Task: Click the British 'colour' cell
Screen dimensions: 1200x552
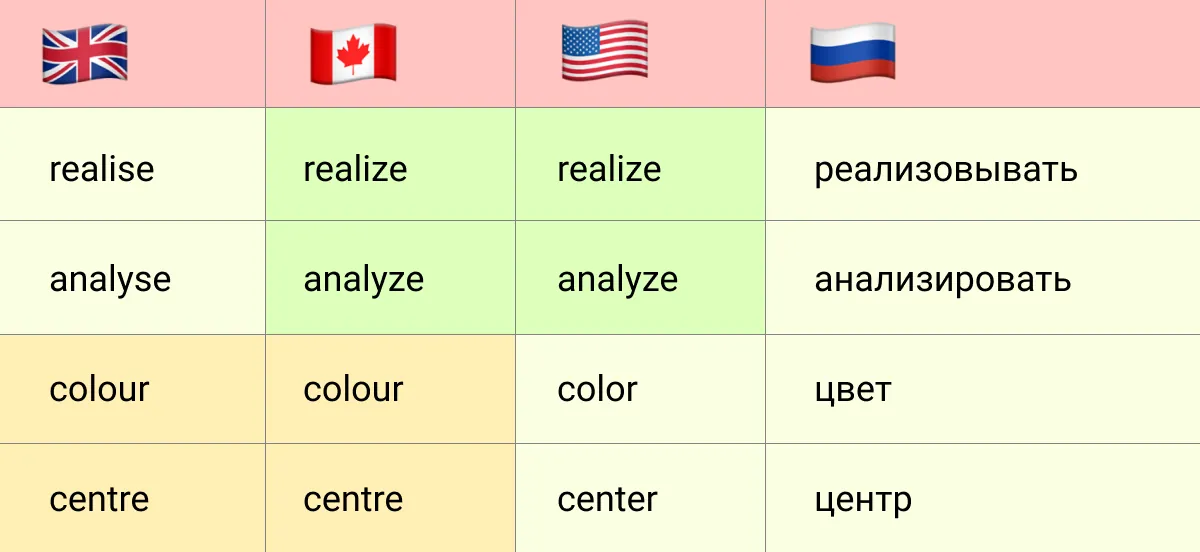Action: pos(132,388)
